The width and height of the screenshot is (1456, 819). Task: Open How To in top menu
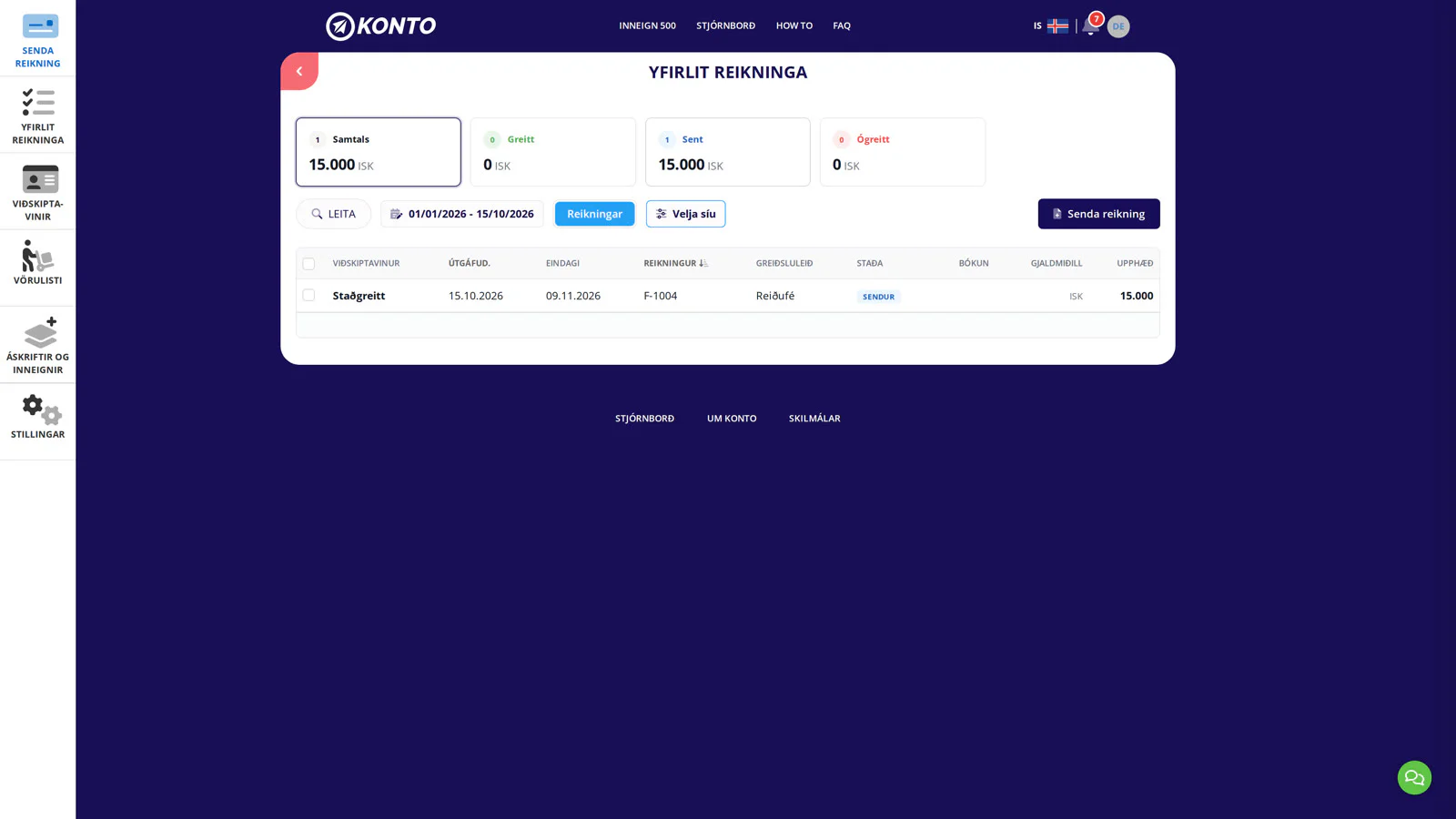point(794,25)
